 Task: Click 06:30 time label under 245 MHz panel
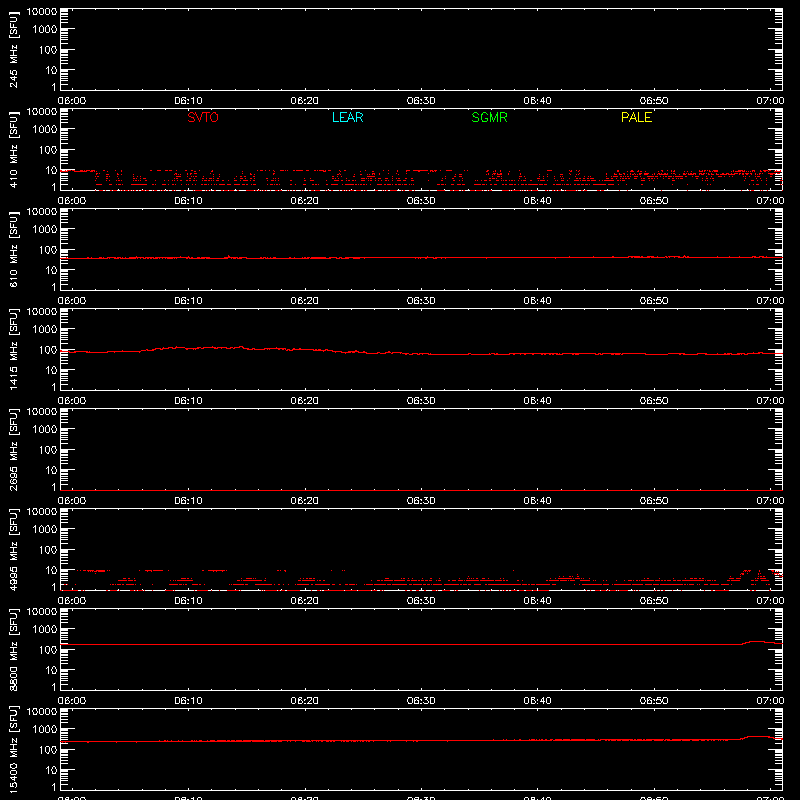pos(421,101)
